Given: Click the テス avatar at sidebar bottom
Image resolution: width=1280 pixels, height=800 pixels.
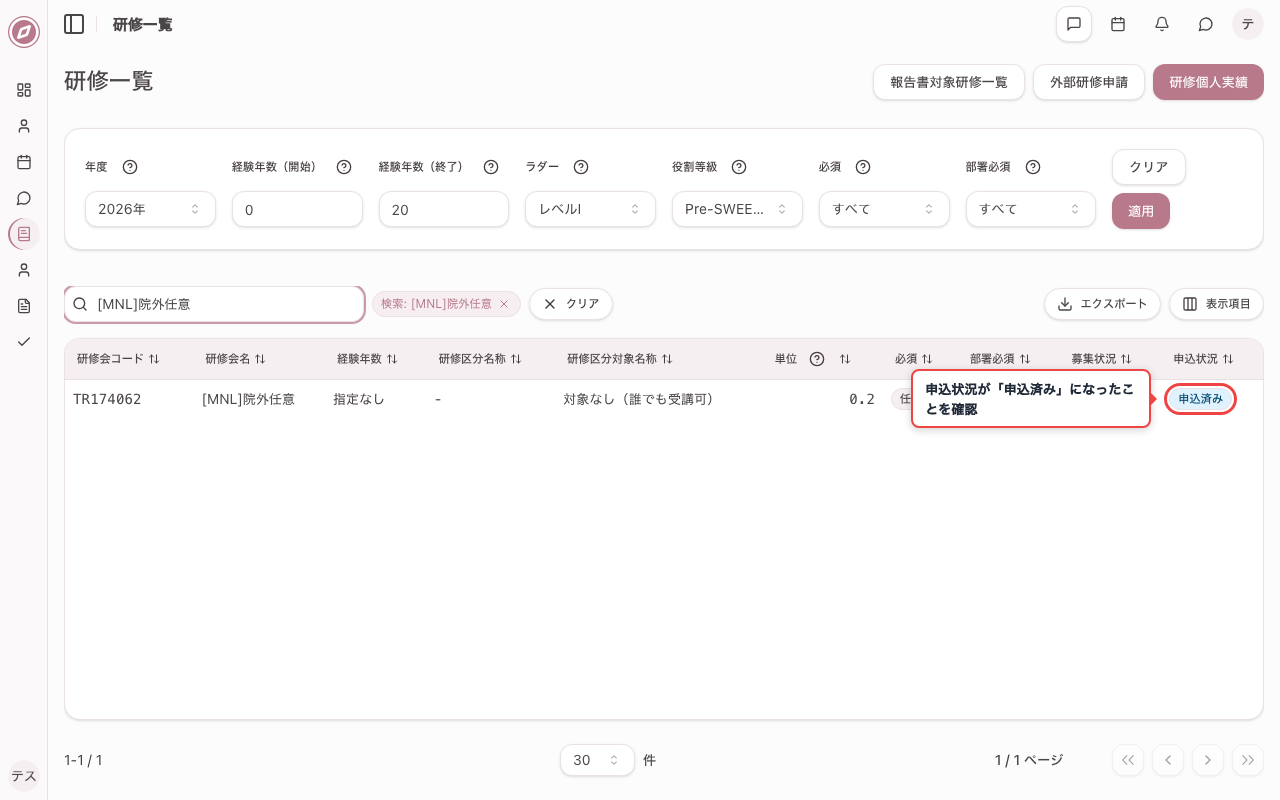Looking at the screenshot, I should coord(24,776).
